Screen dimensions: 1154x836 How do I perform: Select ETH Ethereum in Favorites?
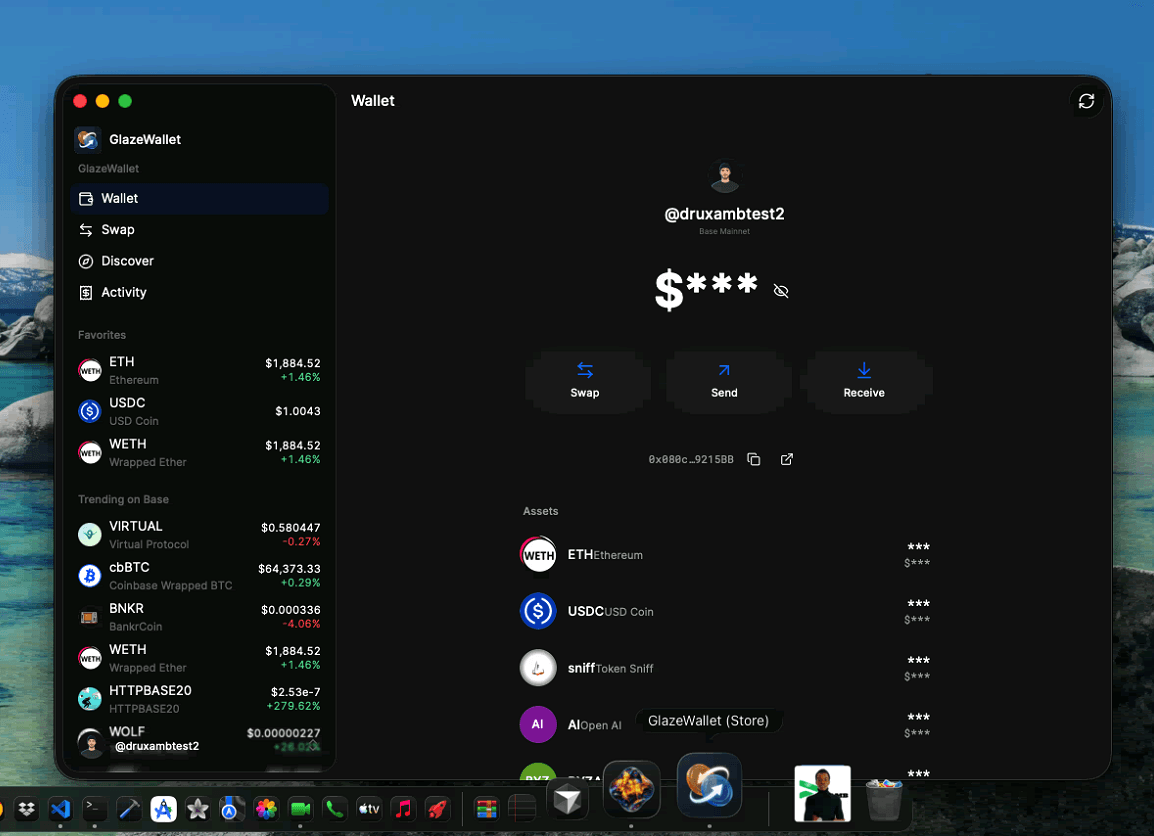pyautogui.click(x=199, y=370)
